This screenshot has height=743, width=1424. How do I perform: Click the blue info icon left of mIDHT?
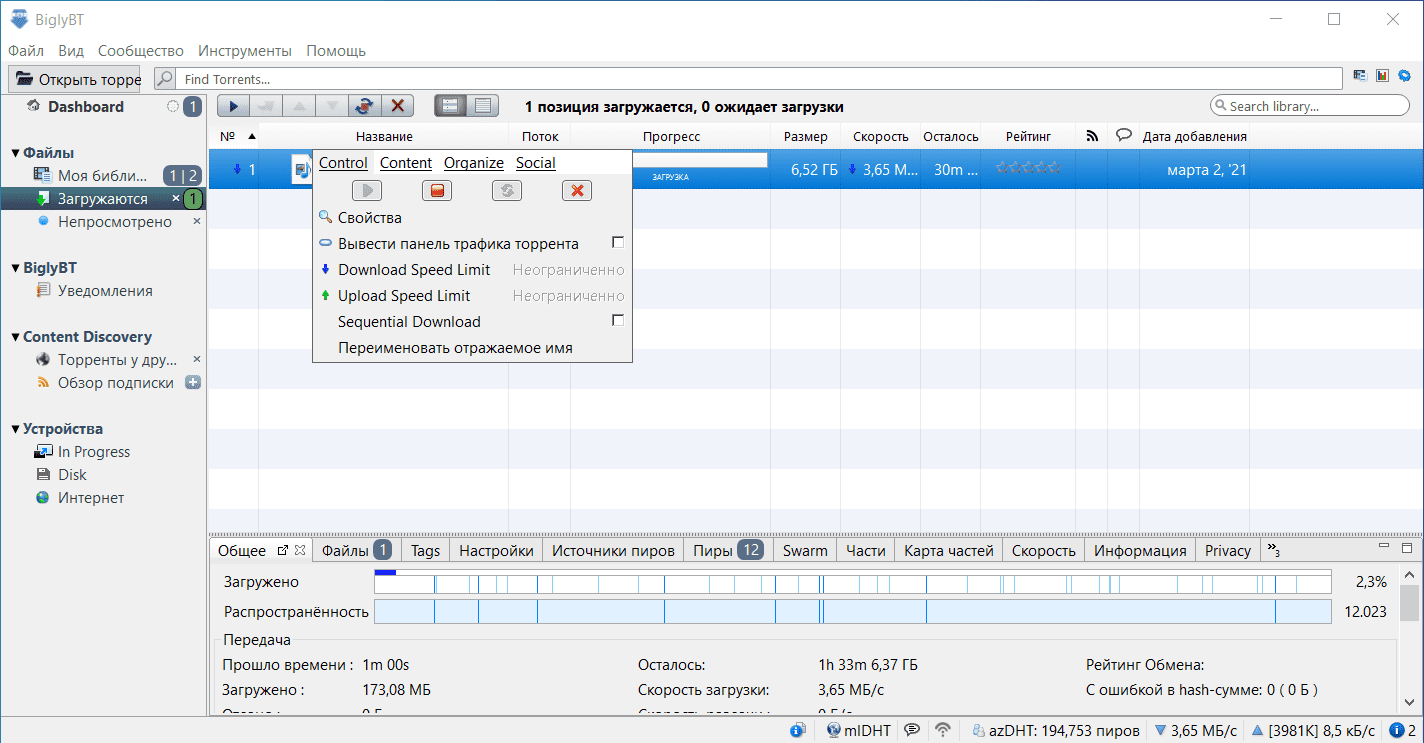(x=797, y=730)
